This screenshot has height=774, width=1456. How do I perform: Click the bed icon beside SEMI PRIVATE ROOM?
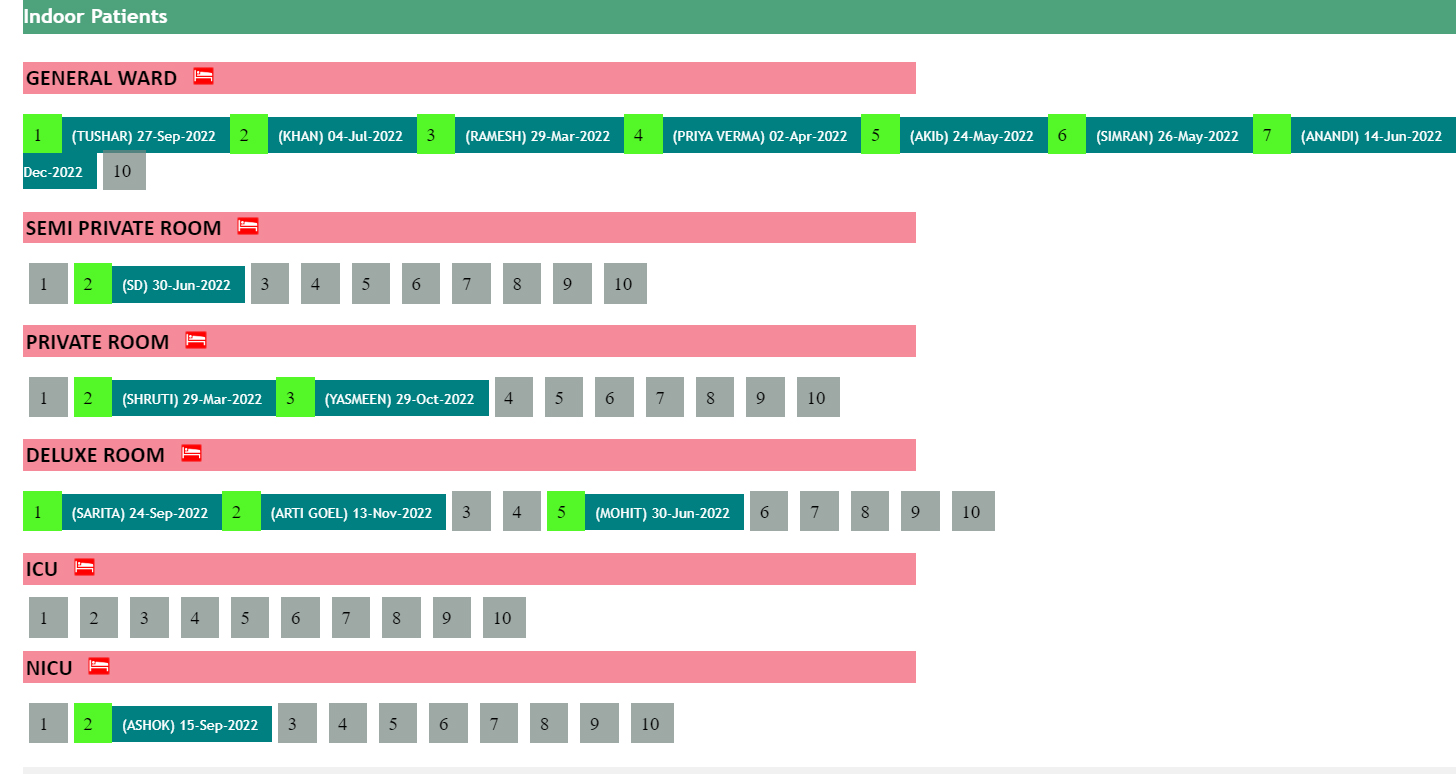248,226
